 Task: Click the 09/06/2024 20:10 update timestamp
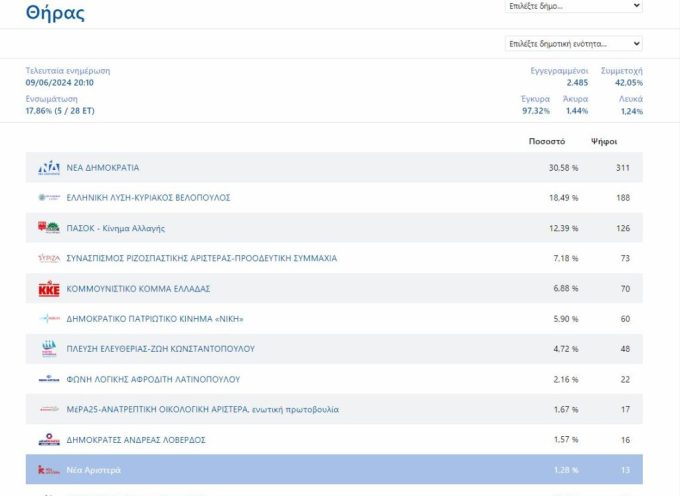59,82
